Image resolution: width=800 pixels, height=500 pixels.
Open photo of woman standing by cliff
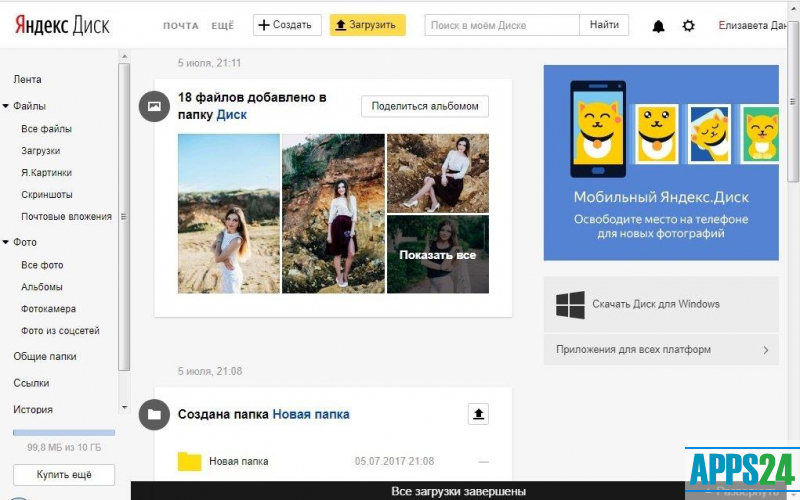click(333, 214)
